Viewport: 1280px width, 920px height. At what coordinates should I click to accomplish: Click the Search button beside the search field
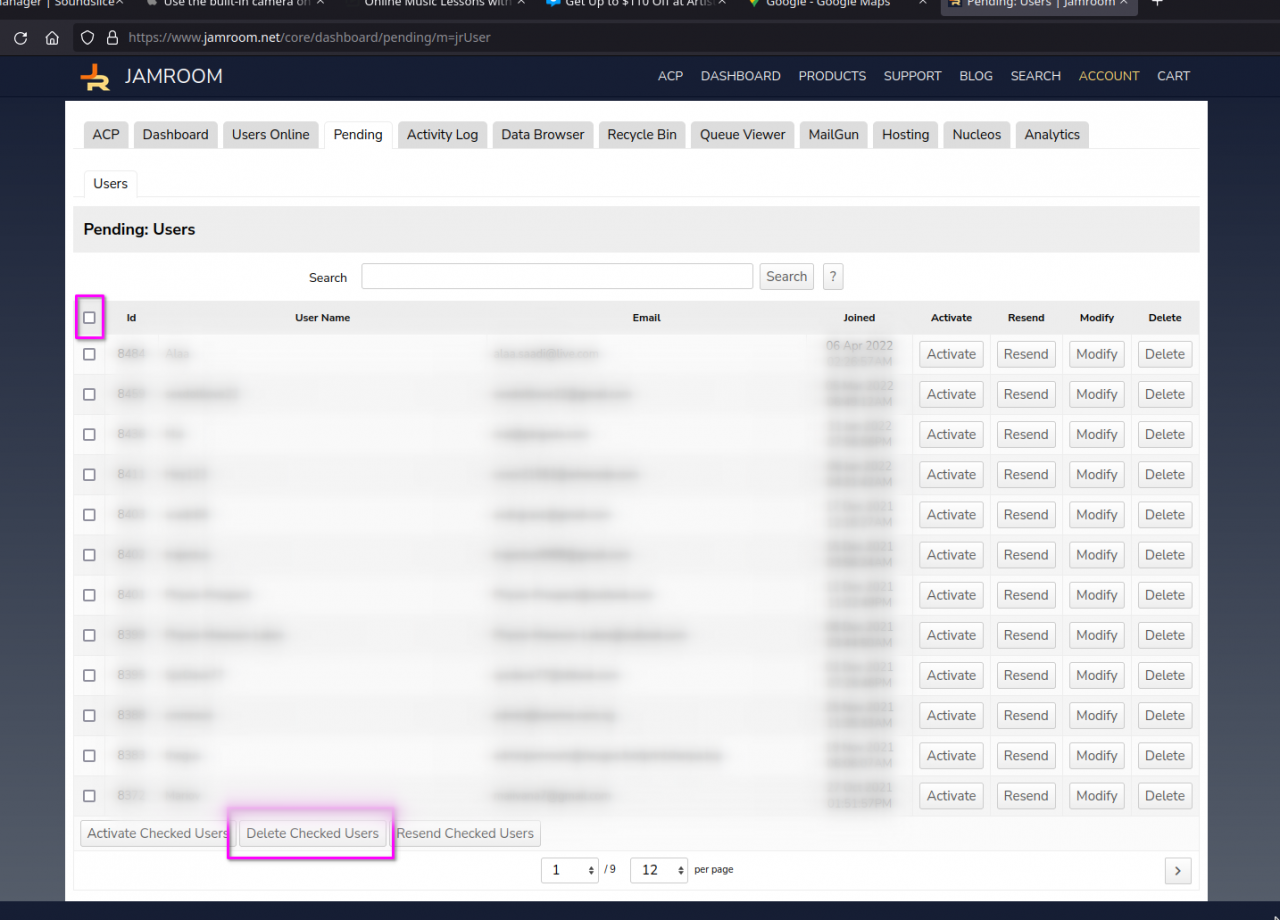787,277
